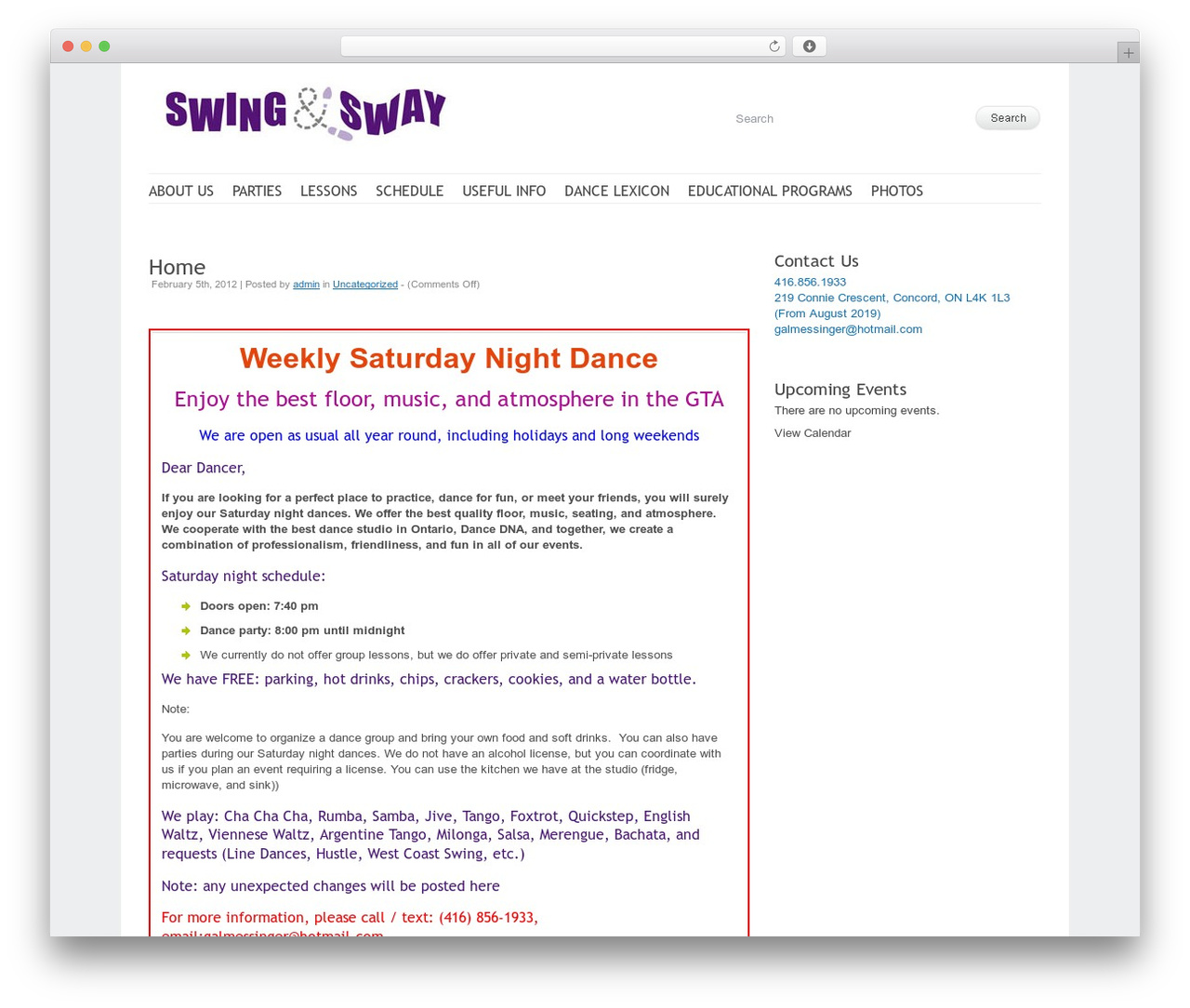Open the admin author link

coord(306,285)
